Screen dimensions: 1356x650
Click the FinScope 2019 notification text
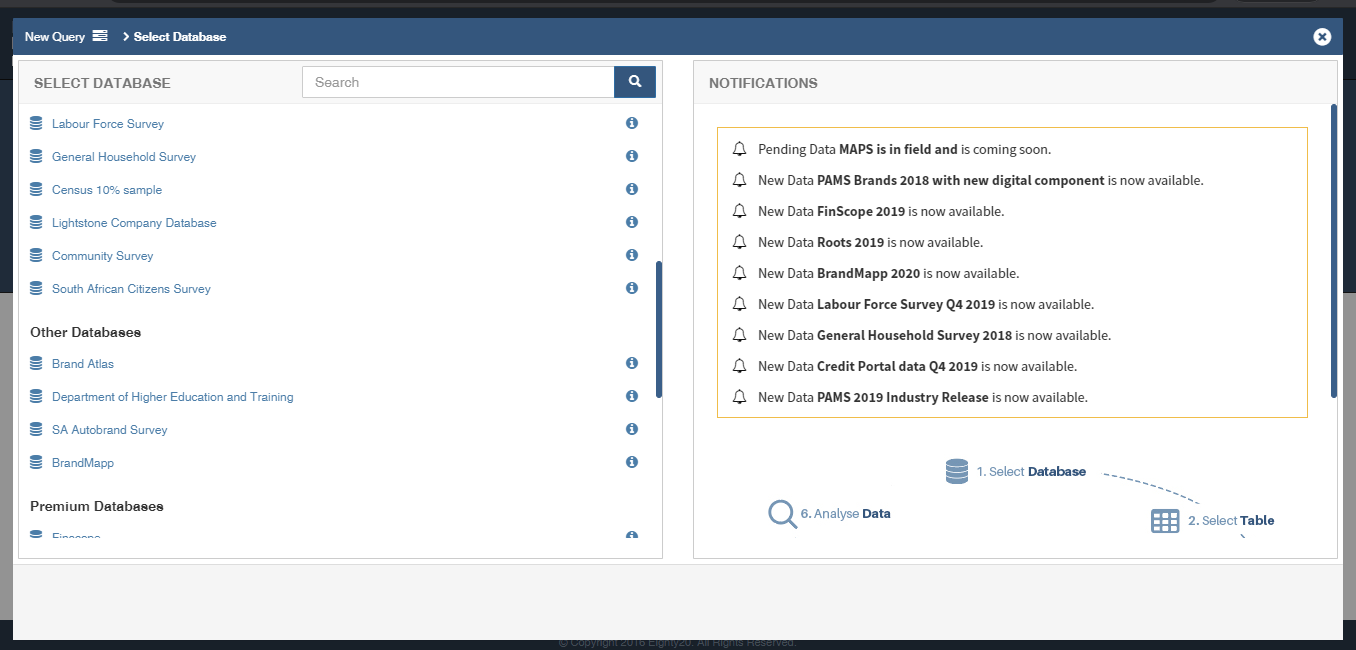coord(881,212)
